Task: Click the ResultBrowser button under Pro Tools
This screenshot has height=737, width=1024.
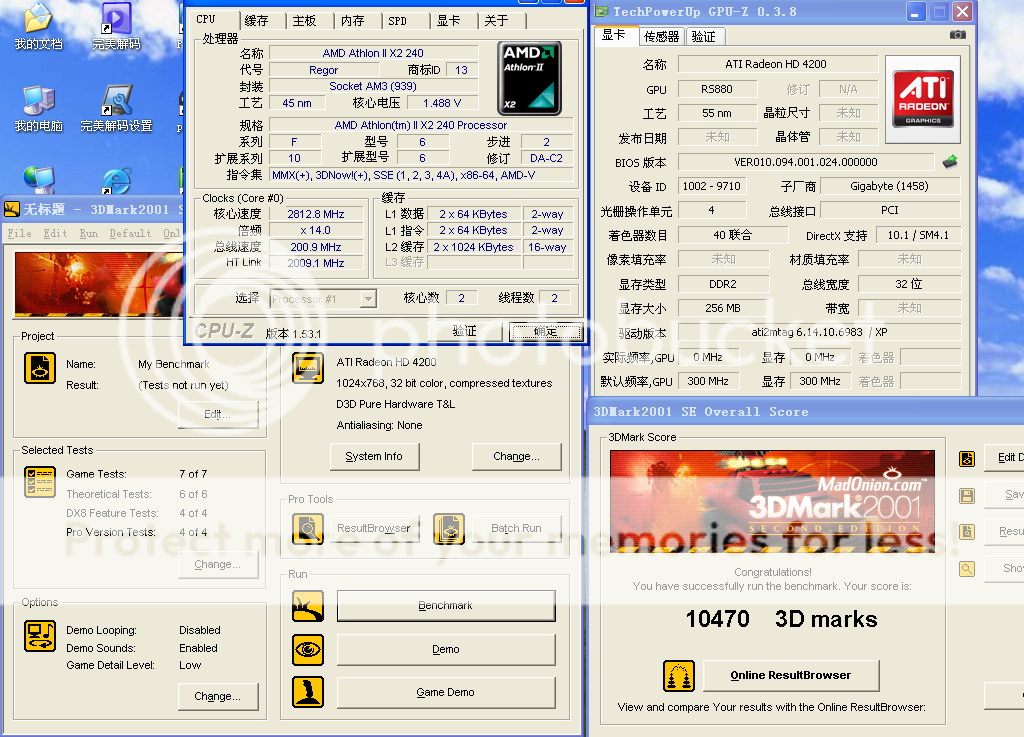Action: [374, 528]
